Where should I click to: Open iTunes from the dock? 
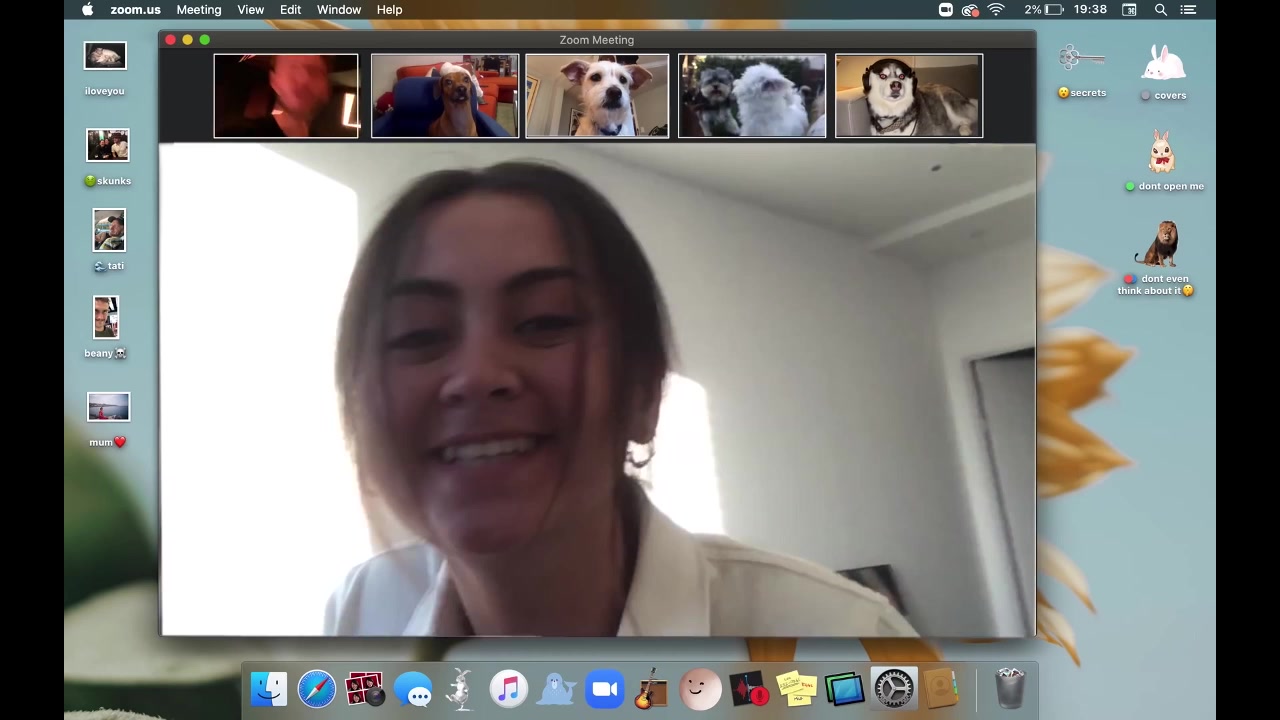click(x=508, y=689)
